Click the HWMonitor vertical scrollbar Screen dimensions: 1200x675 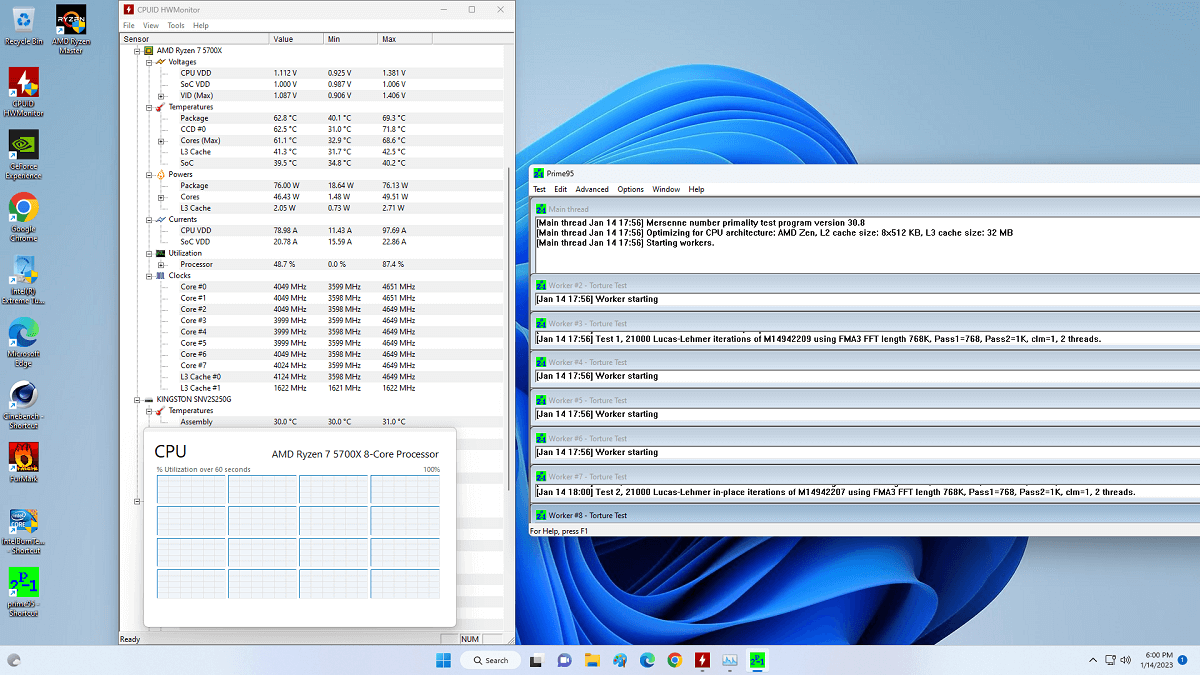click(510, 330)
